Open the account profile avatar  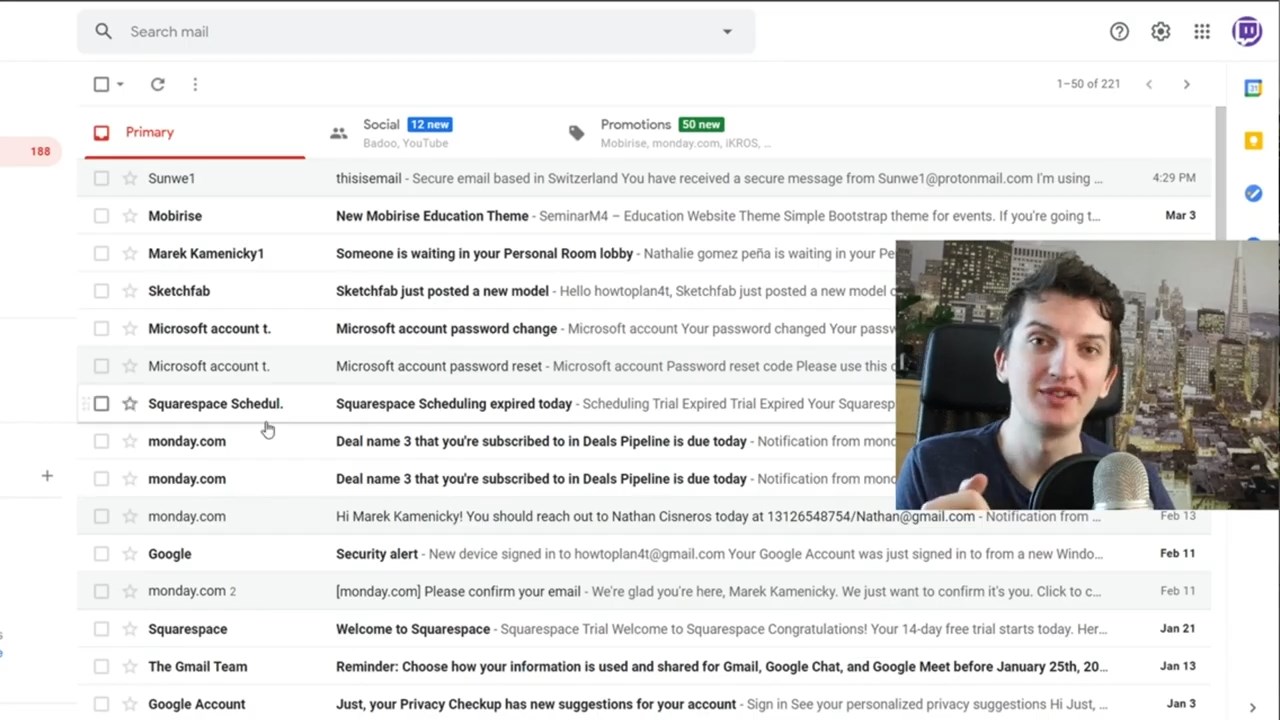click(x=1247, y=32)
